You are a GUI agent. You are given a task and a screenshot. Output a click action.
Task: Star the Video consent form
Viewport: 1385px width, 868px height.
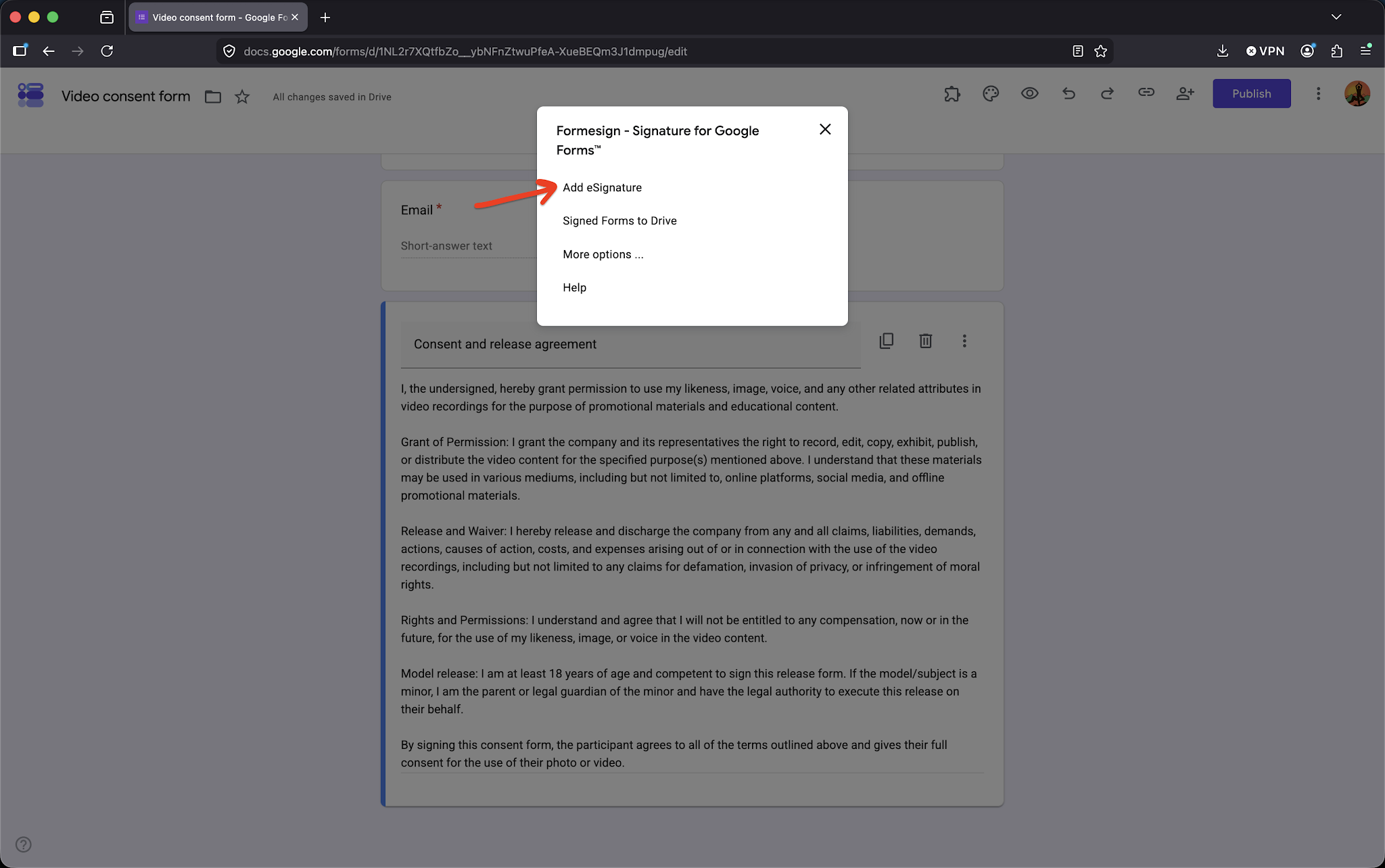(242, 97)
